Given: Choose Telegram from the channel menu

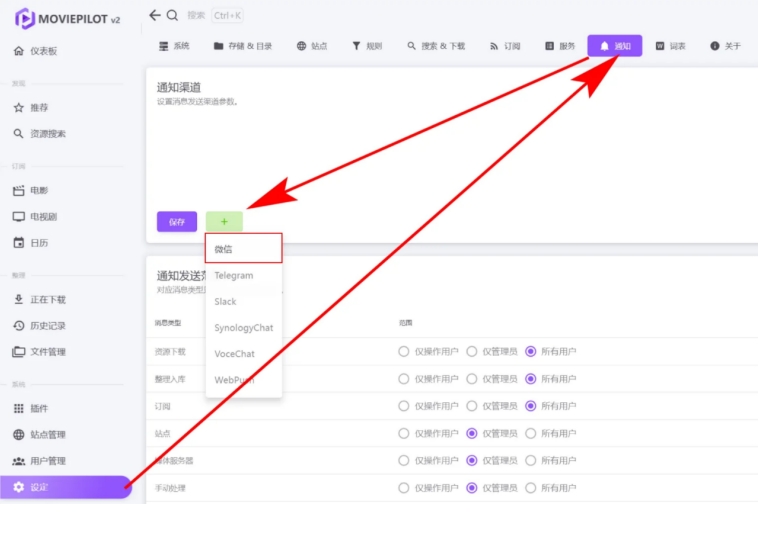Looking at the screenshot, I should tap(244, 275).
